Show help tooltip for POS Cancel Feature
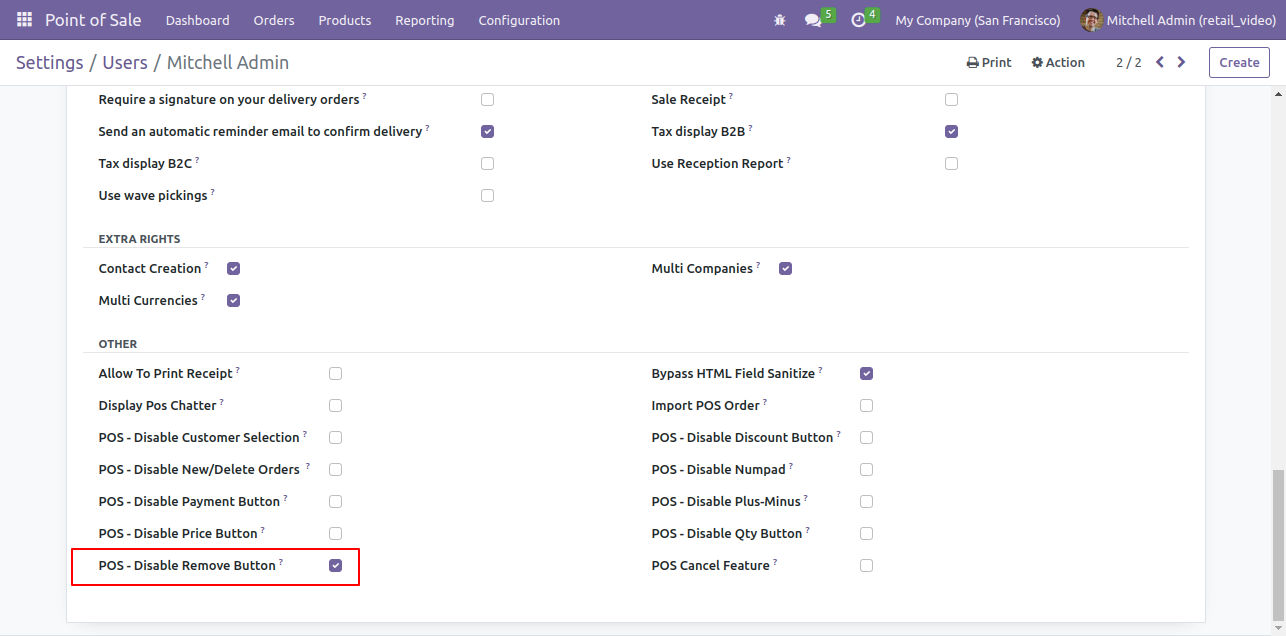The width and height of the screenshot is (1286, 636). pyautogui.click(x=775, y=562)
